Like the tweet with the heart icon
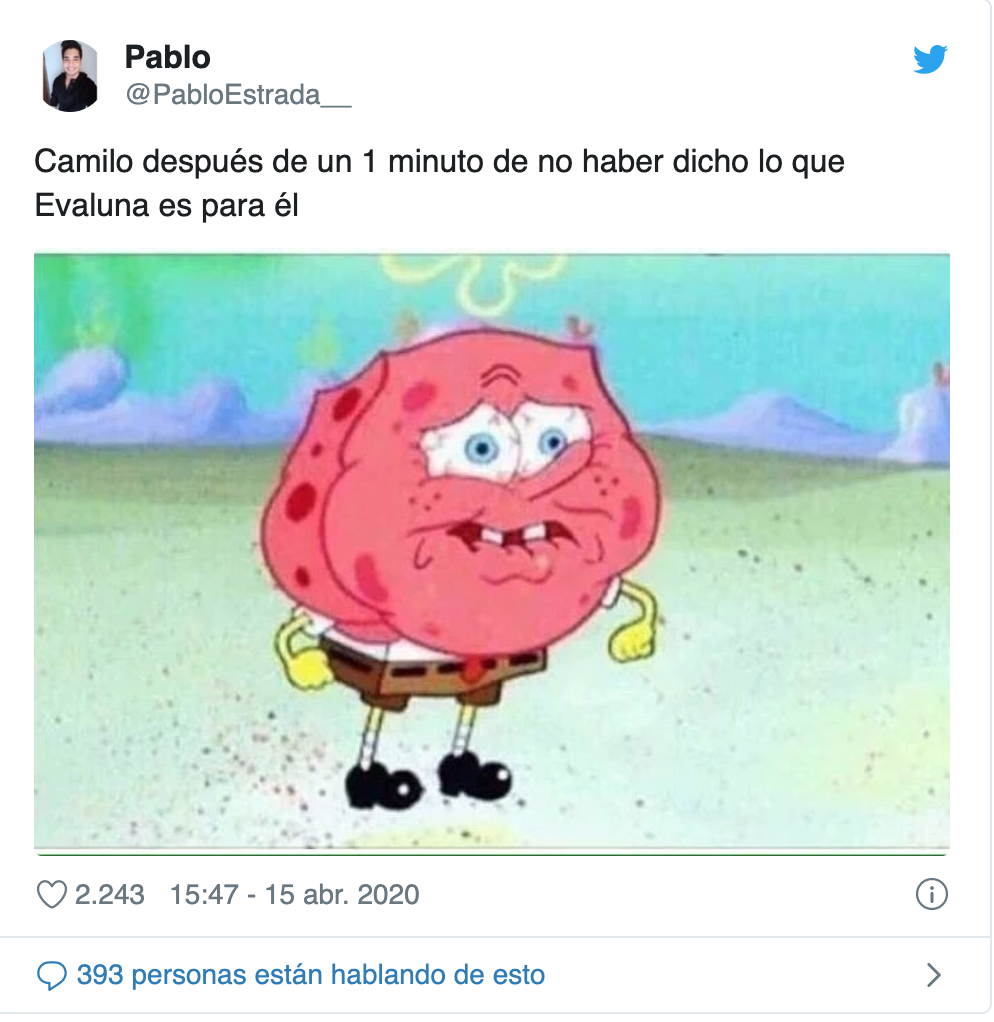 click(x=51, y=894)
